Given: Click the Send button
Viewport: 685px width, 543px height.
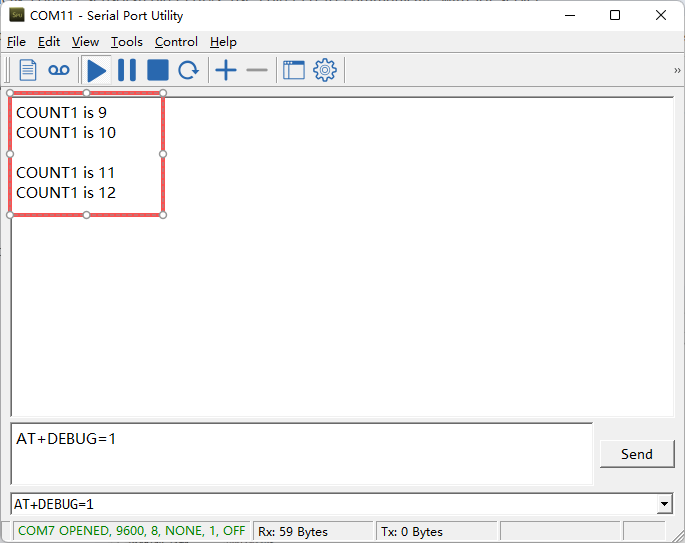Looking at the screenshot, I should pos(637,454).
